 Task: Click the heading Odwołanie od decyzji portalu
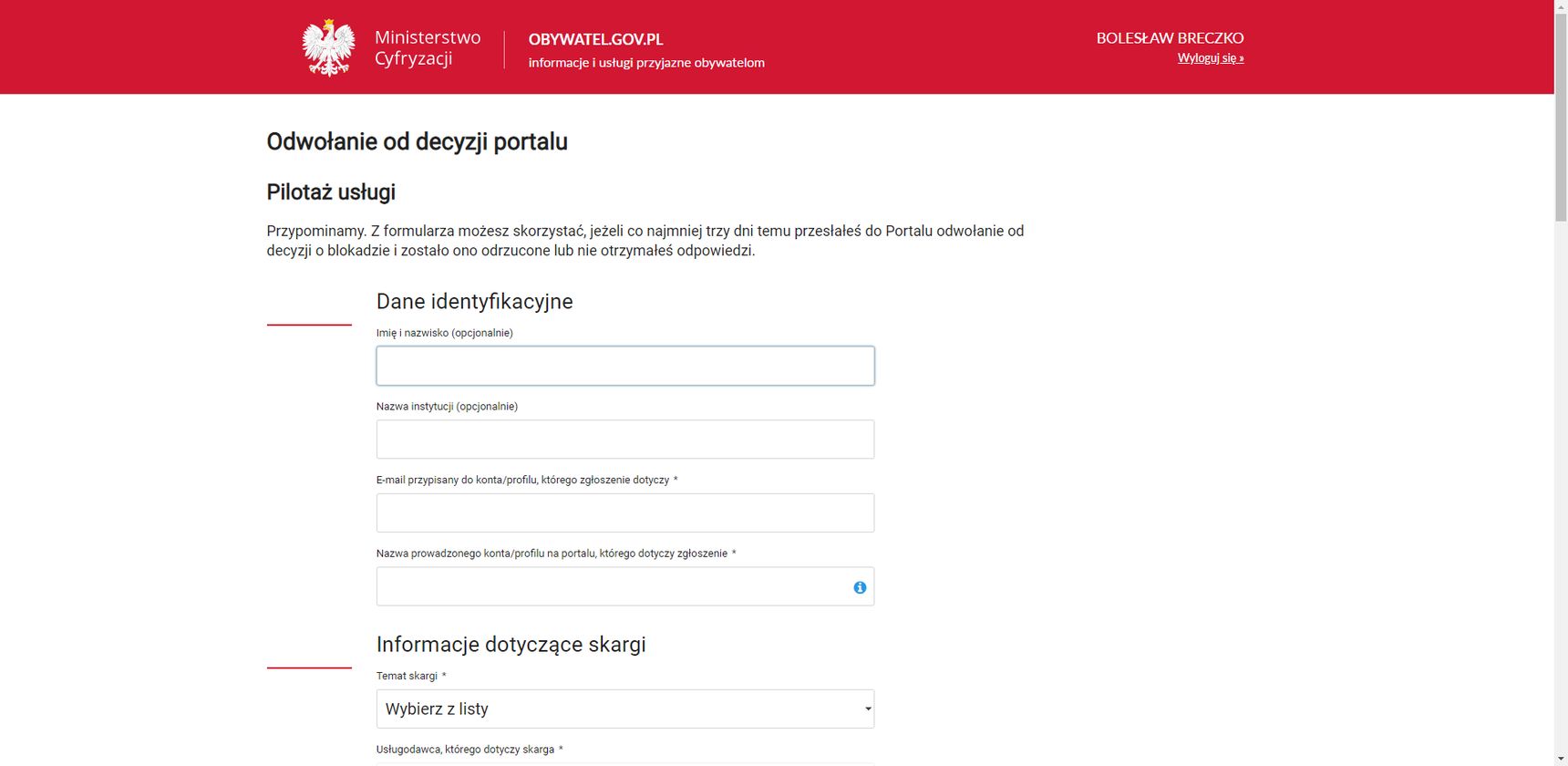[417, 142]
